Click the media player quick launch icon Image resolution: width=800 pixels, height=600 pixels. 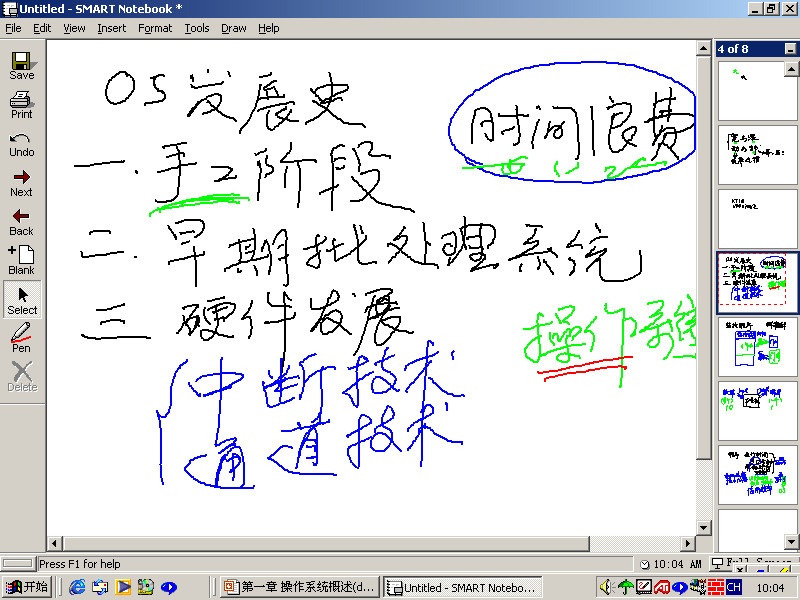pos(123,587)
